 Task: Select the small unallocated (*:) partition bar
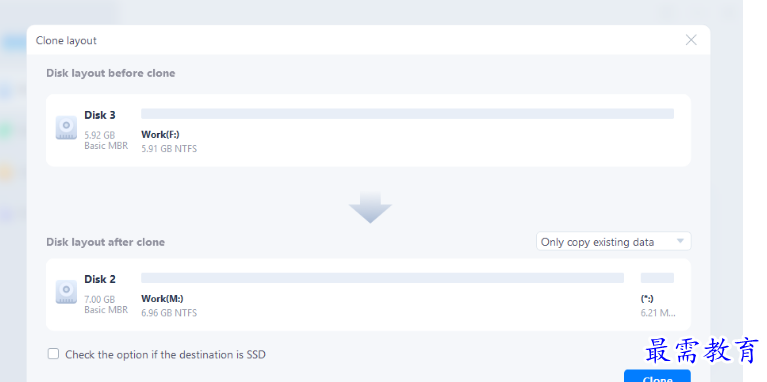[x=657, y=278]
